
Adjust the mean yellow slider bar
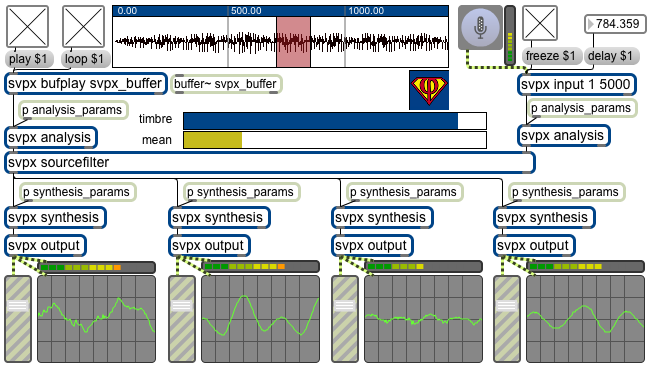point(335,140)
